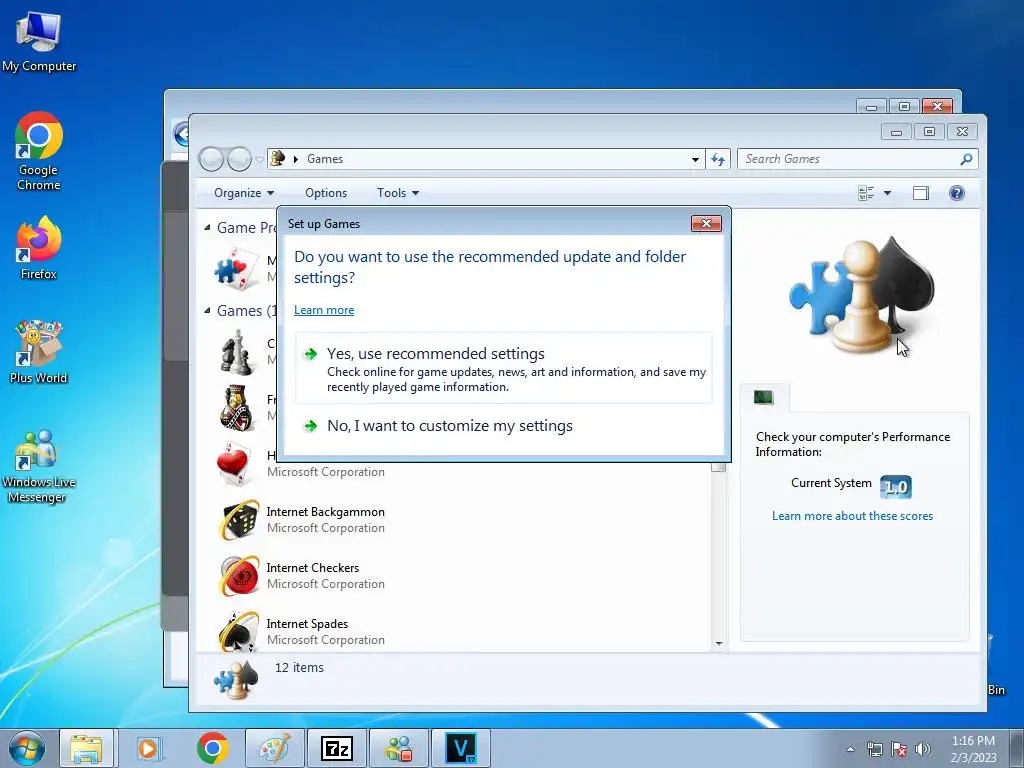Collapse the Game Providers group

tap(207, 227)
